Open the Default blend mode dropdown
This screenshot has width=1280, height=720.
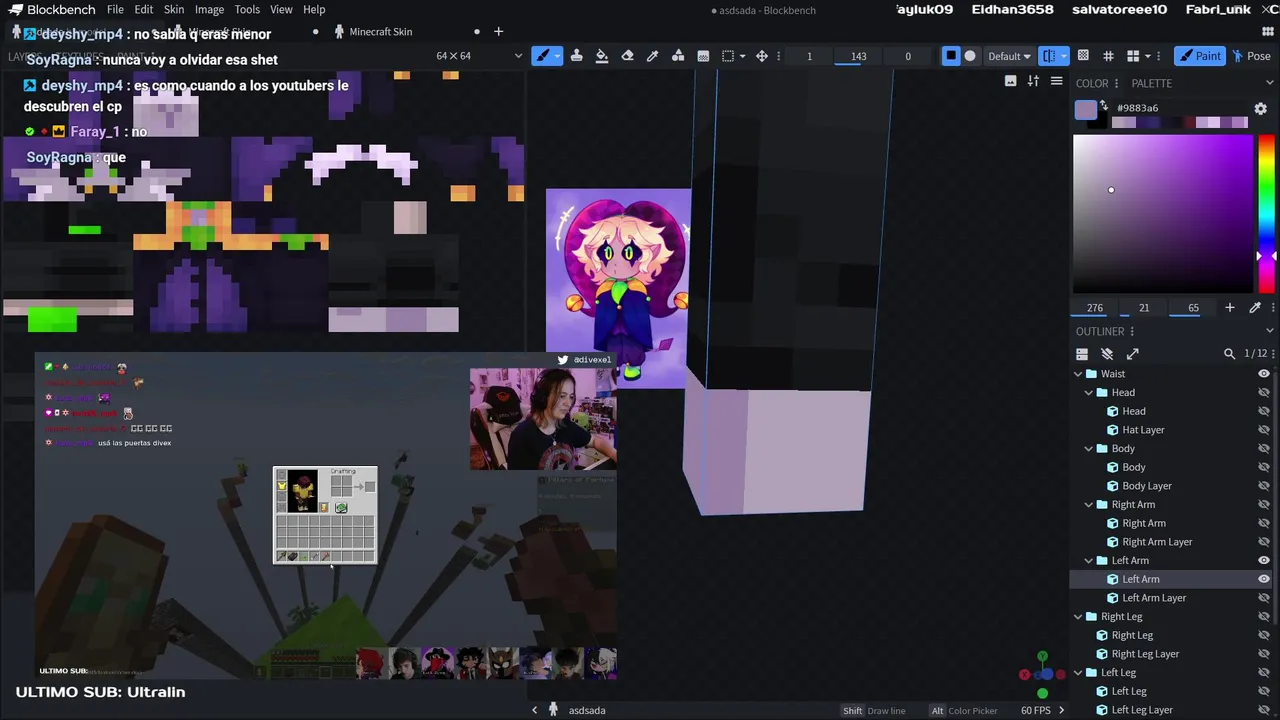click(1009, 56)
